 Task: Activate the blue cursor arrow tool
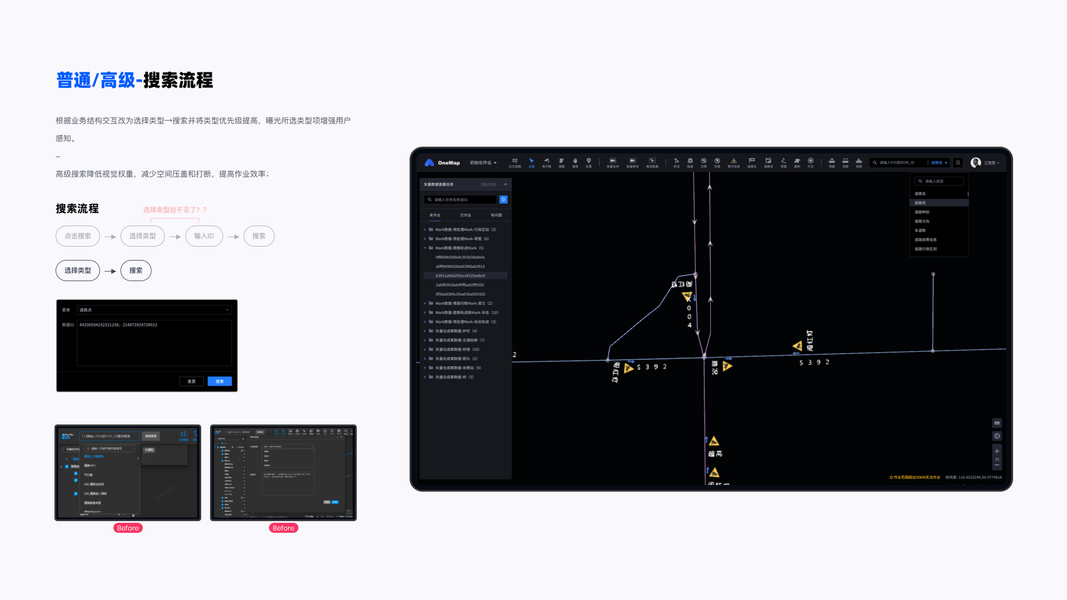[x=531, y=161]
